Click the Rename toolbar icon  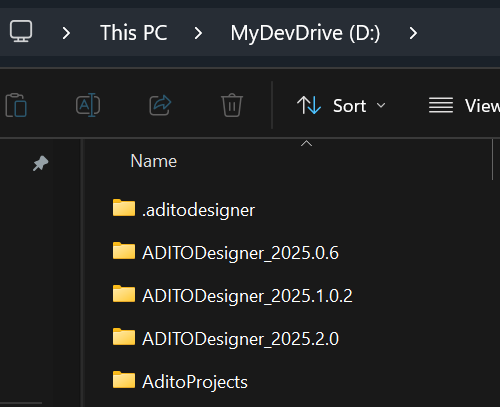click(88, 105)
